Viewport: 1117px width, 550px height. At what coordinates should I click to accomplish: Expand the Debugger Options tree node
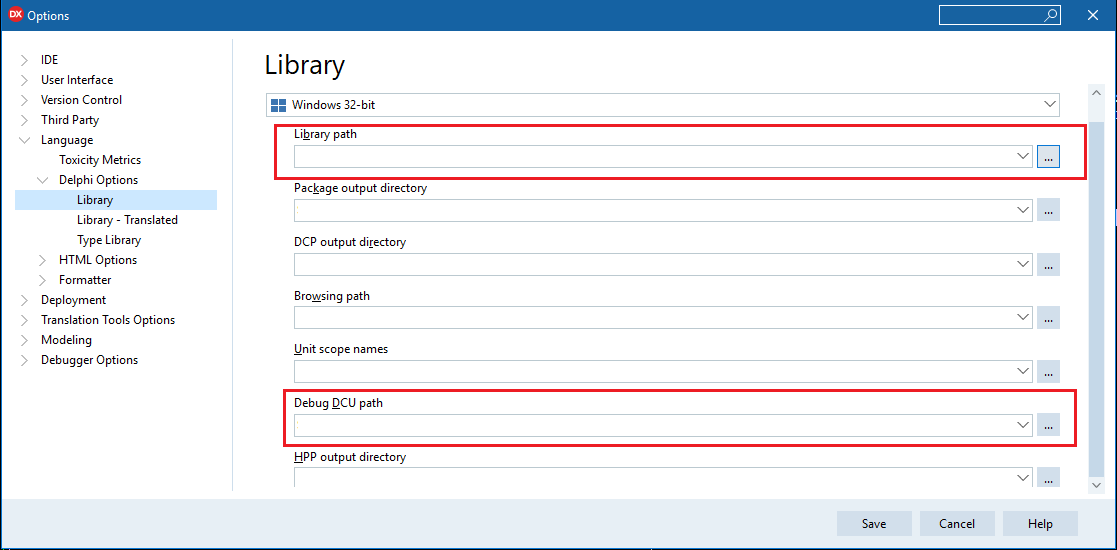25,360
